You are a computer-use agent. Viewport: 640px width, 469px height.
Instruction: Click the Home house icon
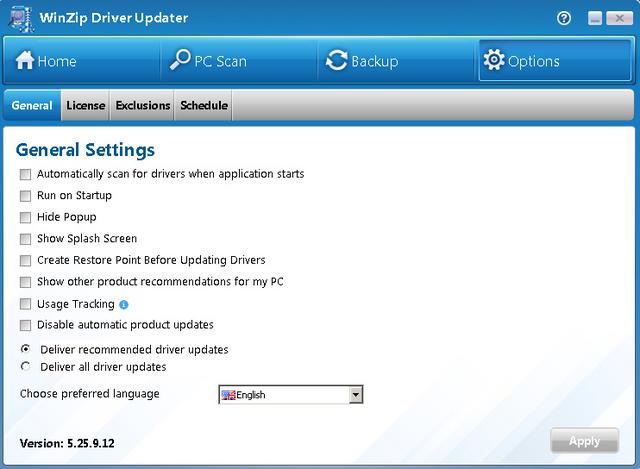pos(24,60)
